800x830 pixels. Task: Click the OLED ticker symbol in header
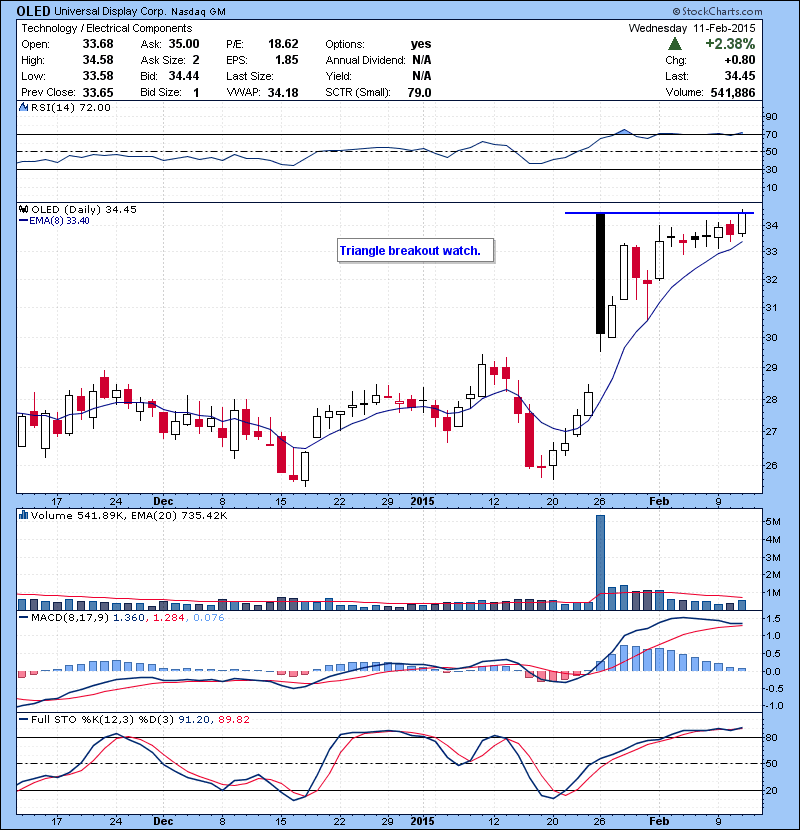point(36,12)
